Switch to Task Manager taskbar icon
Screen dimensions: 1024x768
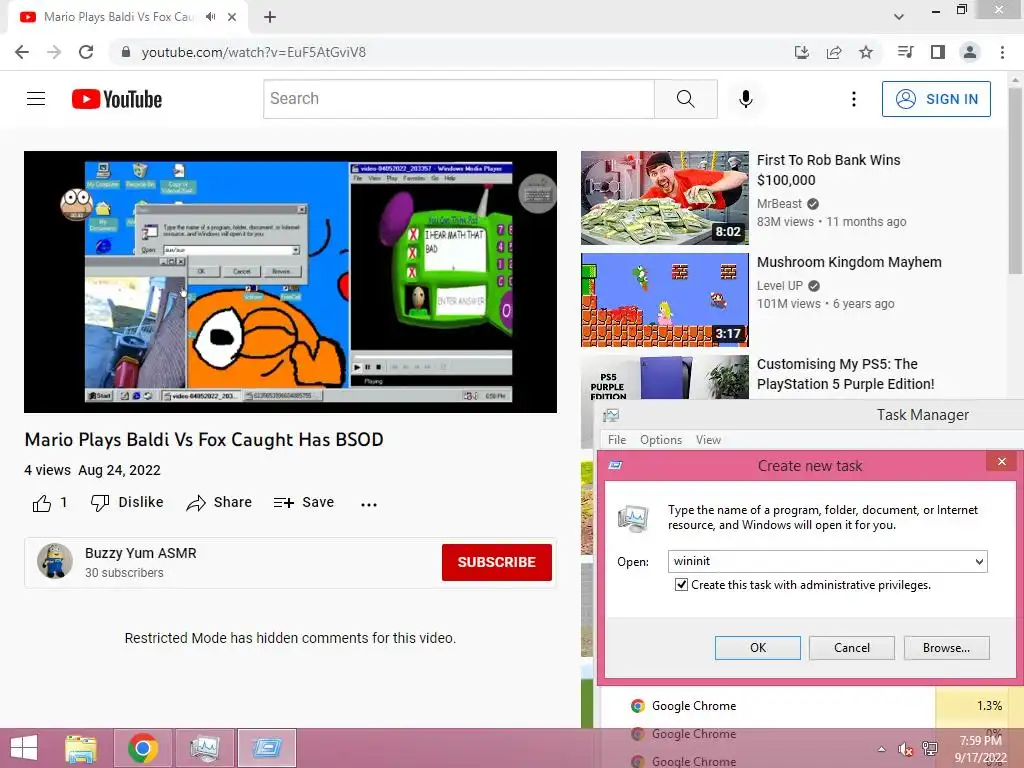(x=204, y=748)
